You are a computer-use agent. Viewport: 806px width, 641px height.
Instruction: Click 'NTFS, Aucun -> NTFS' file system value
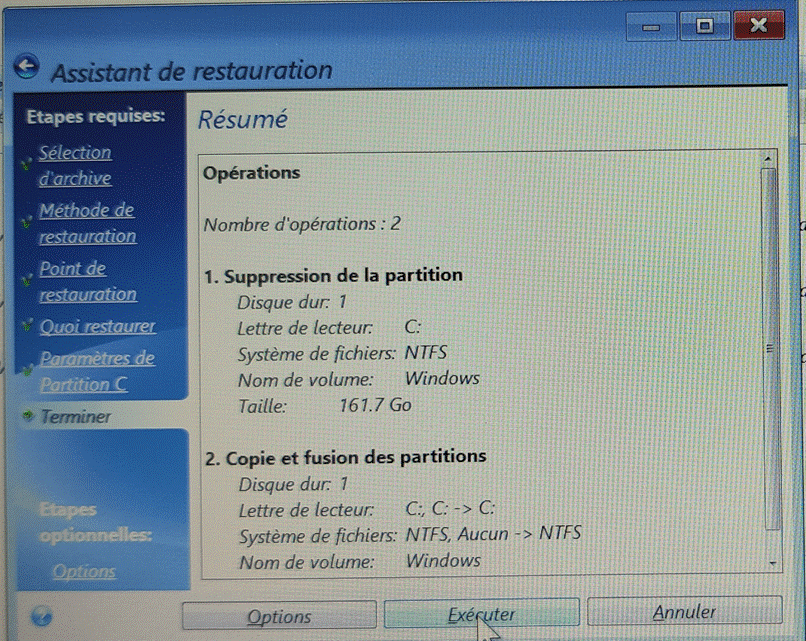(x=493, y=534)
